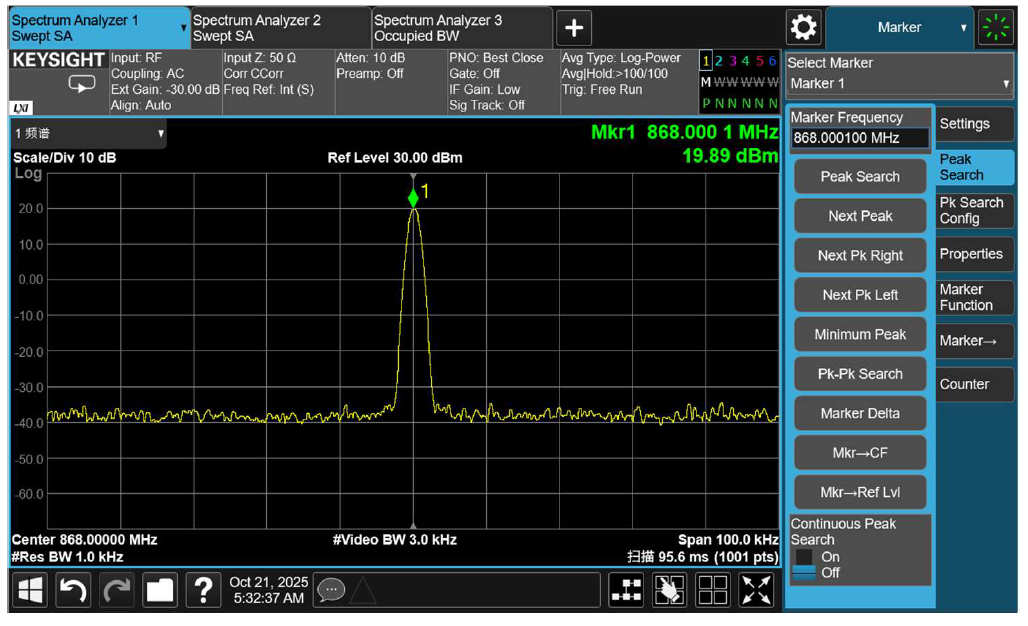Click the full-screen expand icon

tap(756, 590)
